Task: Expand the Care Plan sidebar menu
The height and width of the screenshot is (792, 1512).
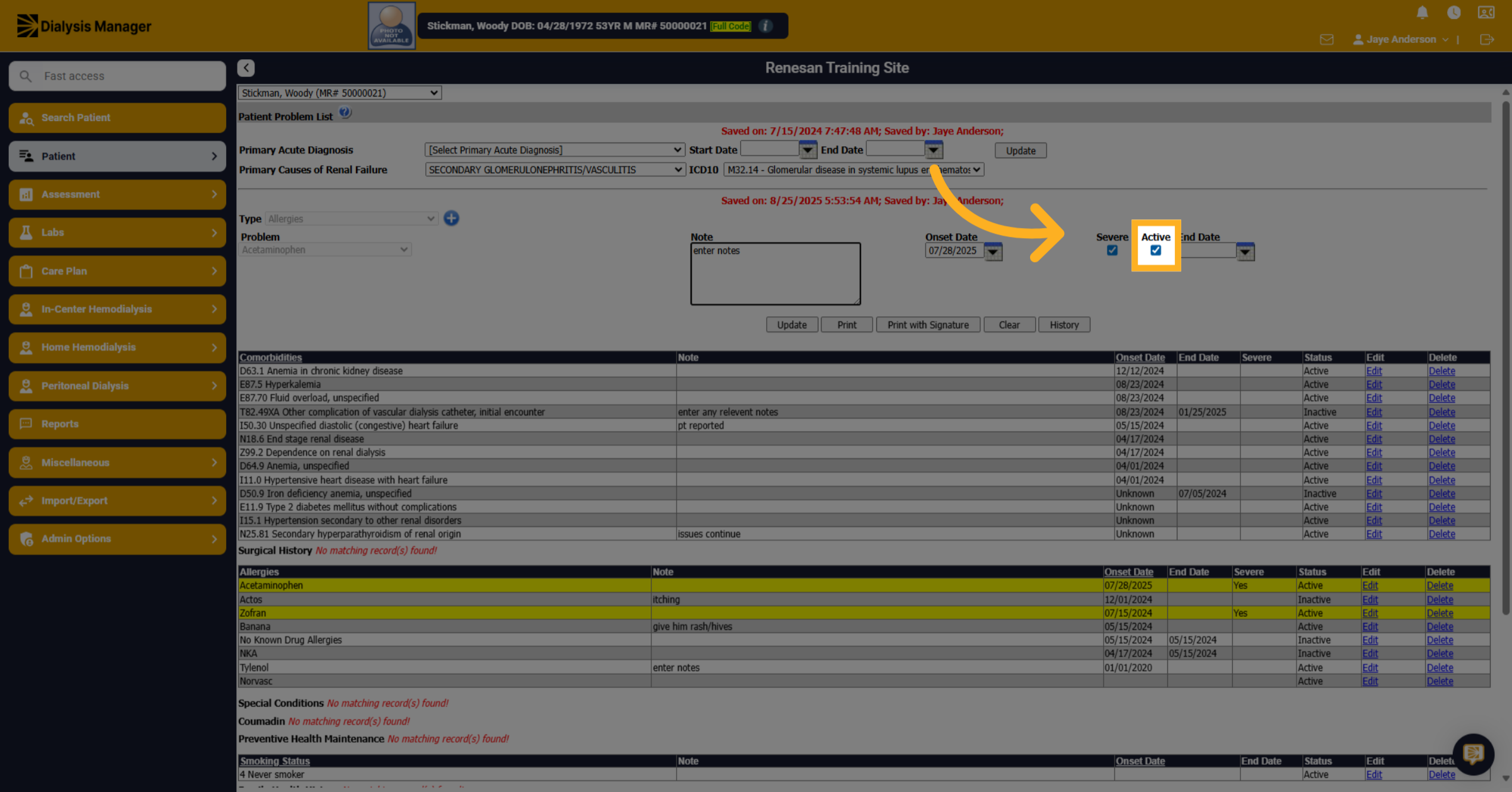Action: pyautogui.click(x=117, y=271)
